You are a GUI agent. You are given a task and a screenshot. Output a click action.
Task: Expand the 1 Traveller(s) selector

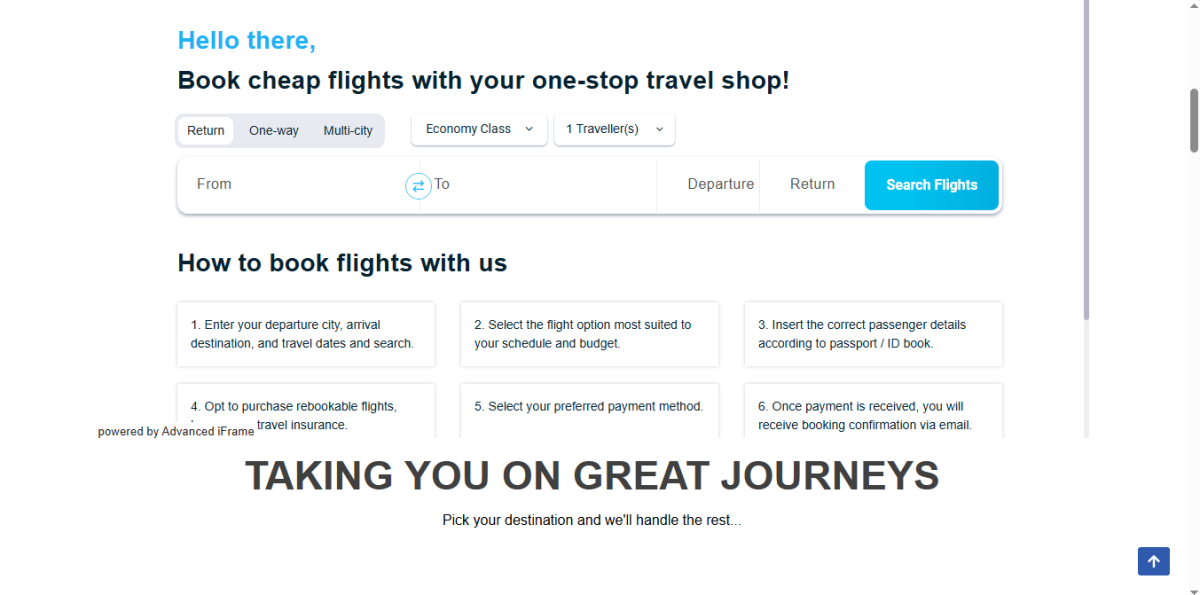click(x=614, y=129)
